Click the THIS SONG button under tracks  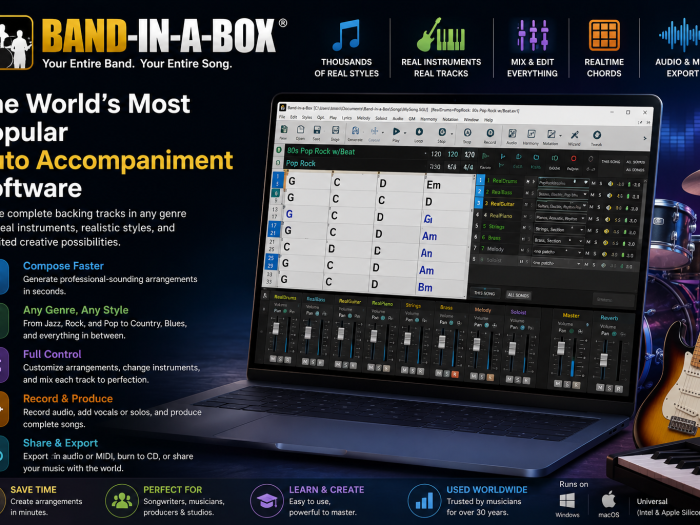pos(484,293)
